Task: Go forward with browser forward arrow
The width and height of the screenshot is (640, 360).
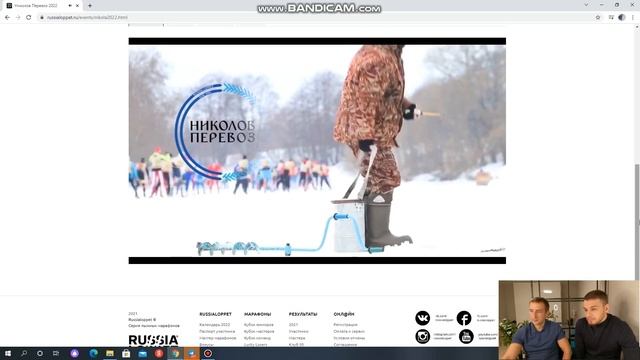Action: (x=18, y=17)
